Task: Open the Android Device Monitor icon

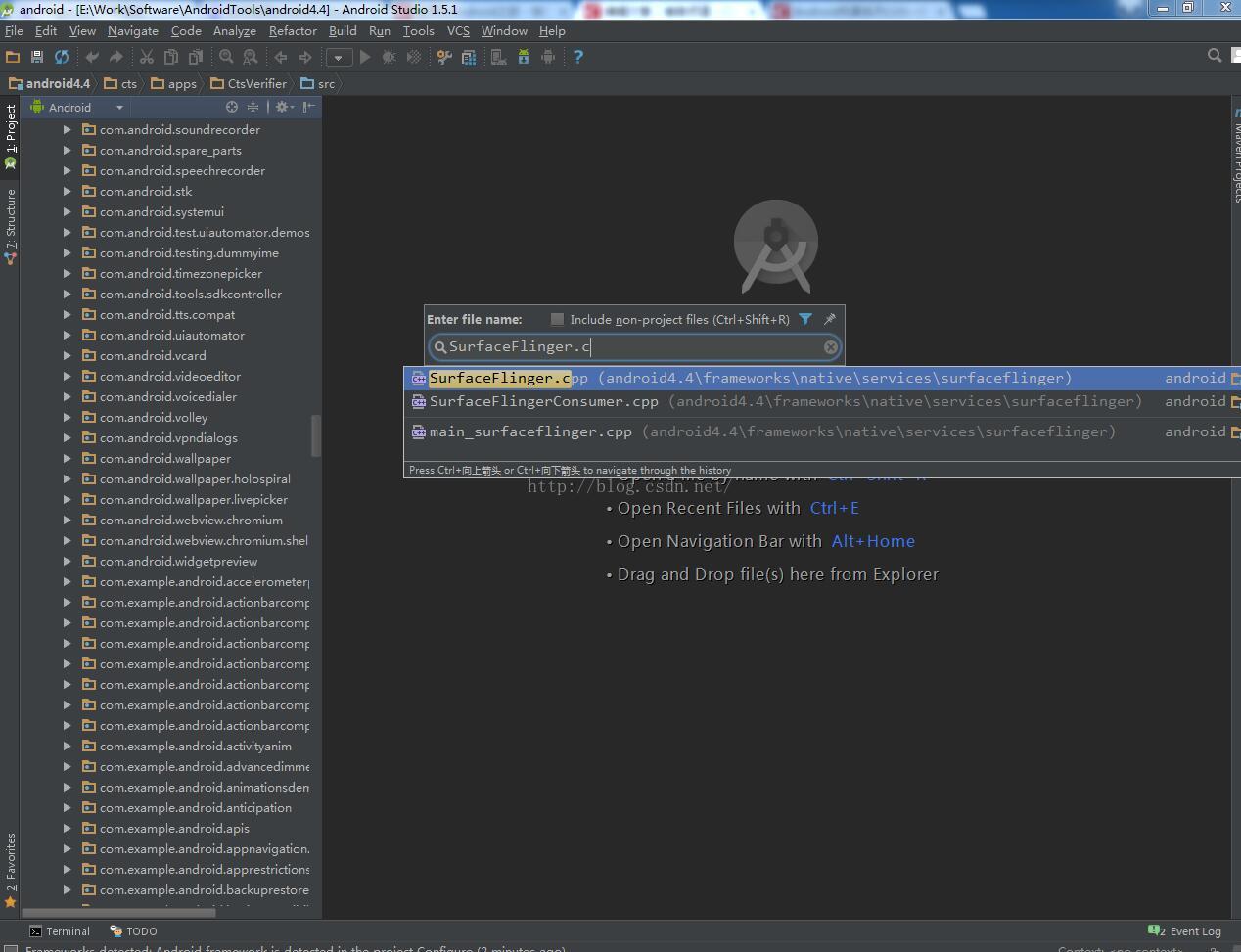Action: 548,57
